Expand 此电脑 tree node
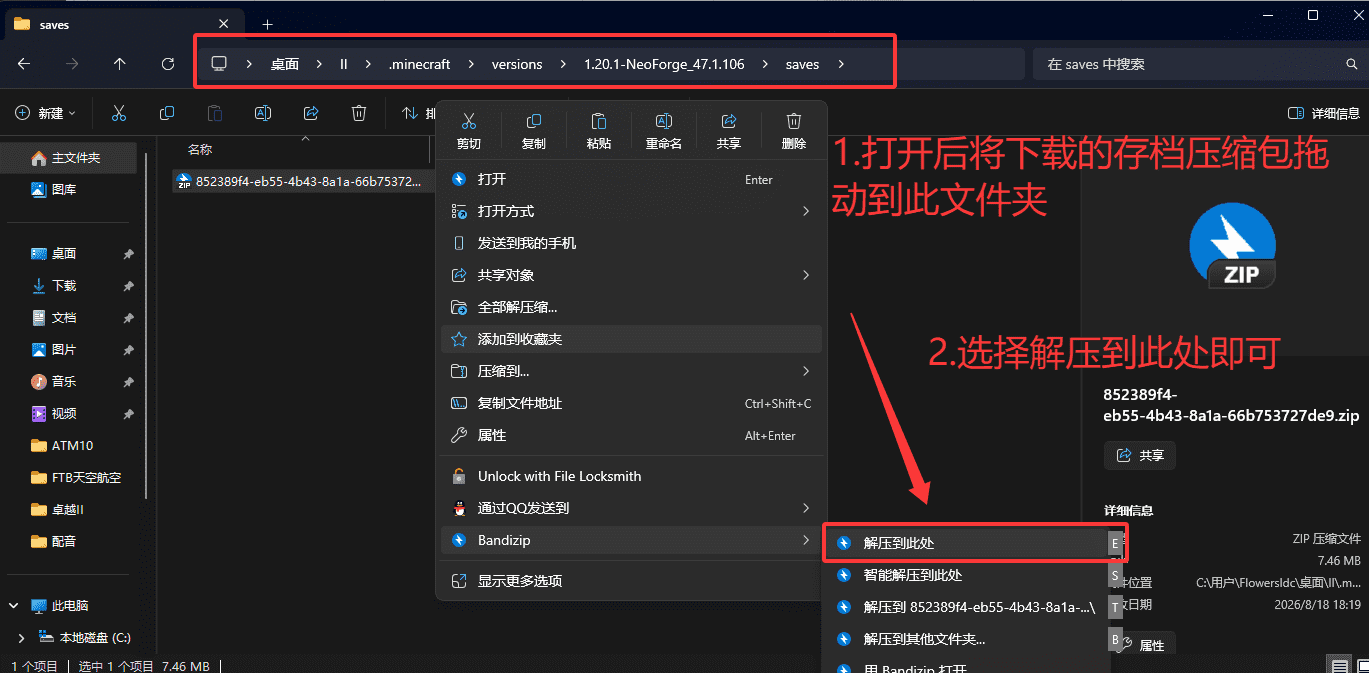The width and height of the screenshot is (1369, 673). 14,605
